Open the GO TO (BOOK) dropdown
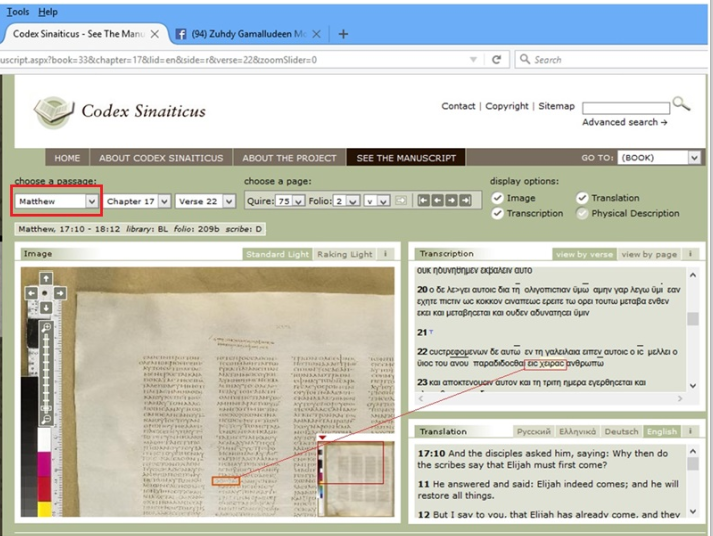The width and height of the screenshot is (713, 536). 658,157
